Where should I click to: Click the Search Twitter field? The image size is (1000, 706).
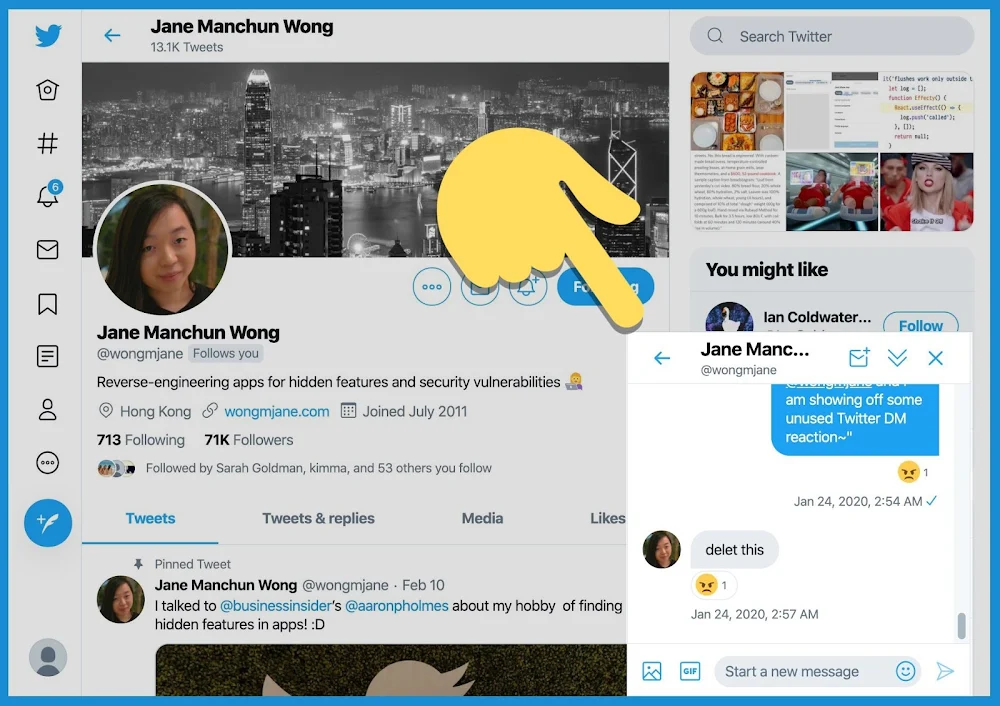(x=832, y=36)
